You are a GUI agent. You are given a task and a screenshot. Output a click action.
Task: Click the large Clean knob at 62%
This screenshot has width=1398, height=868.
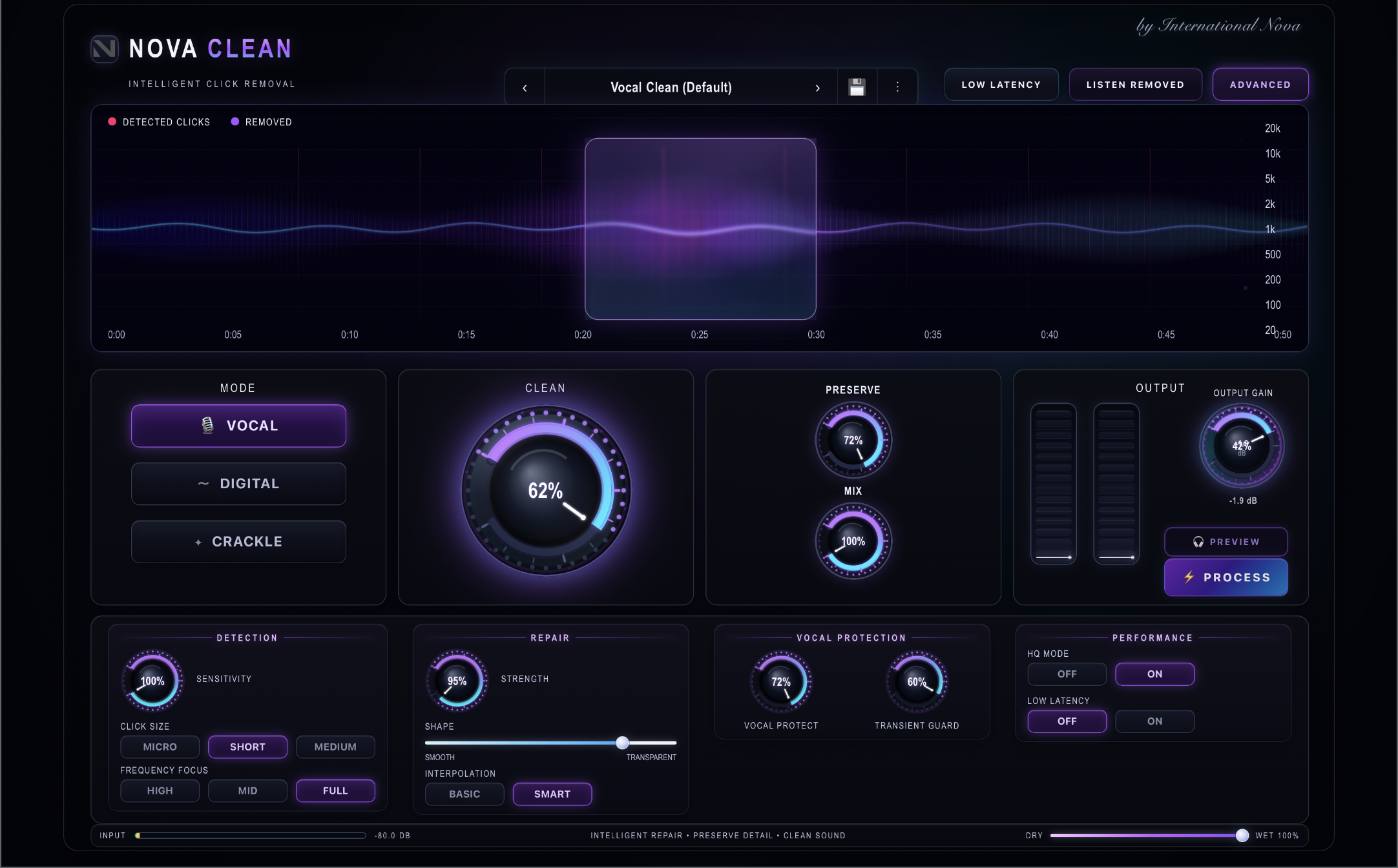(546, 491)
